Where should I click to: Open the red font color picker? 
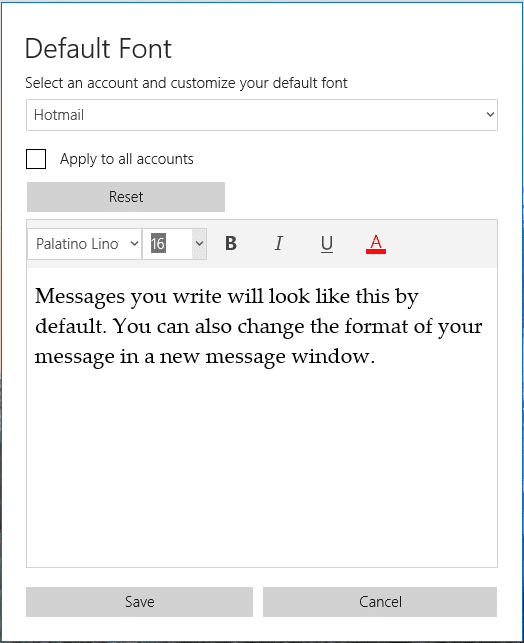click(376, 244)
